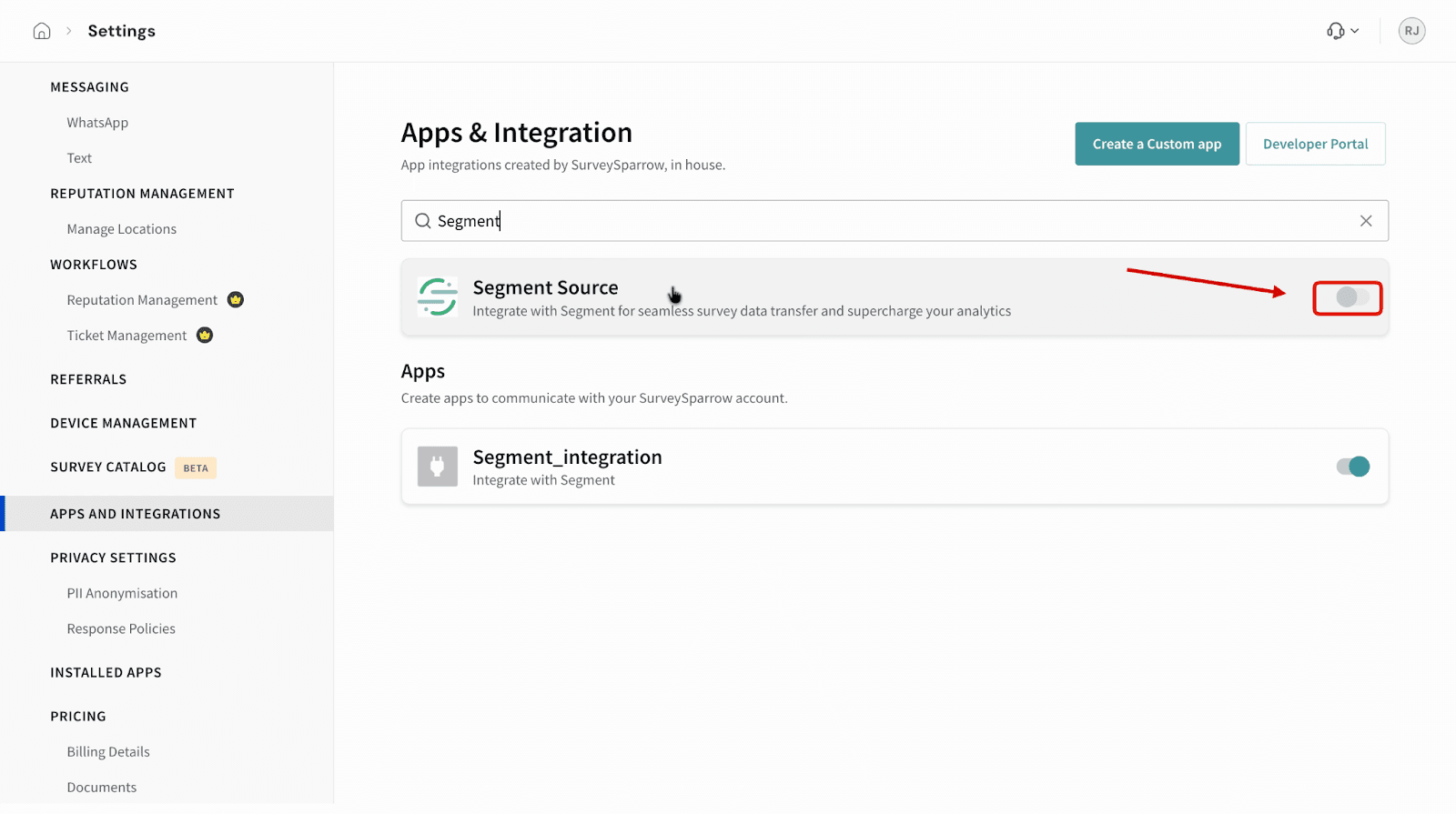Go to Installed Apps
This screenshot has height=814, width=1456.
click(x=106, y=672)
